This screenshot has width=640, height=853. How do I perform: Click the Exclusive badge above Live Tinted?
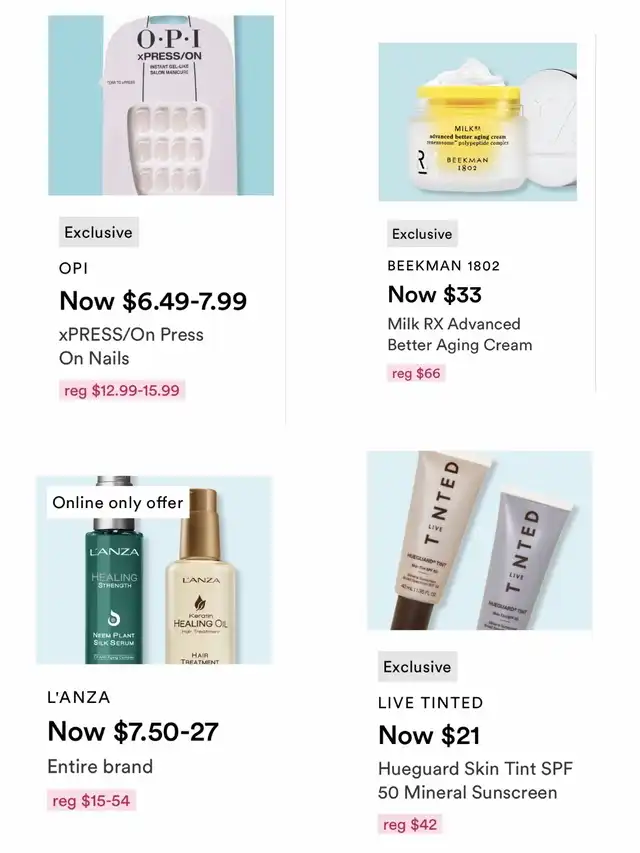417,666
